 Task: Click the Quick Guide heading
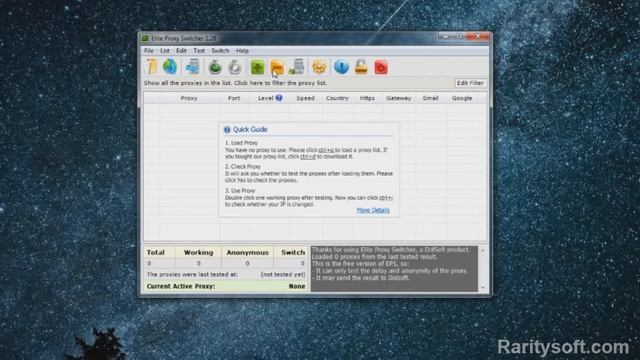click(x=250, y=129)
